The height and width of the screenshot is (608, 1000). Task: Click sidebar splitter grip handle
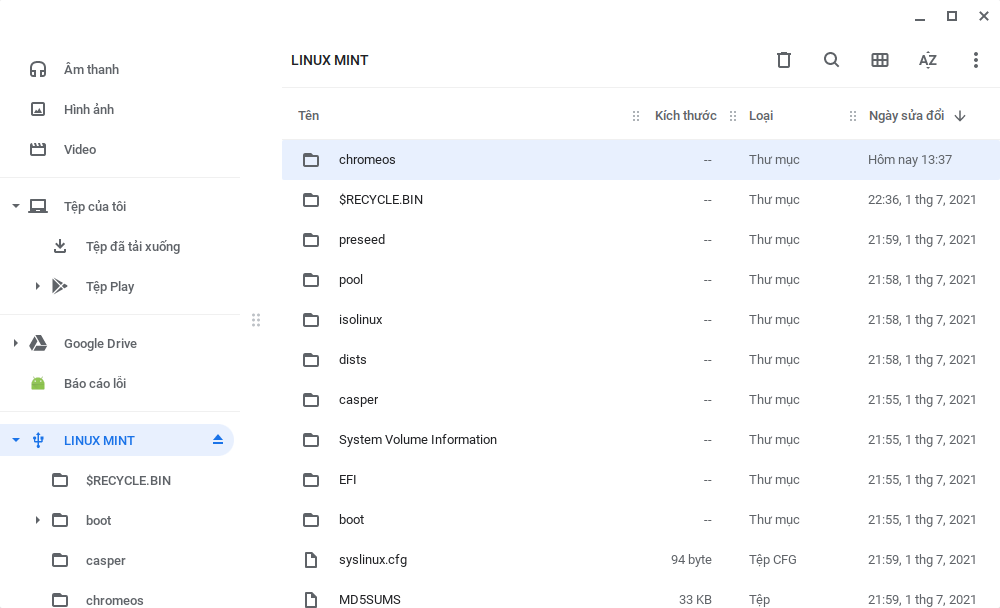256,320
